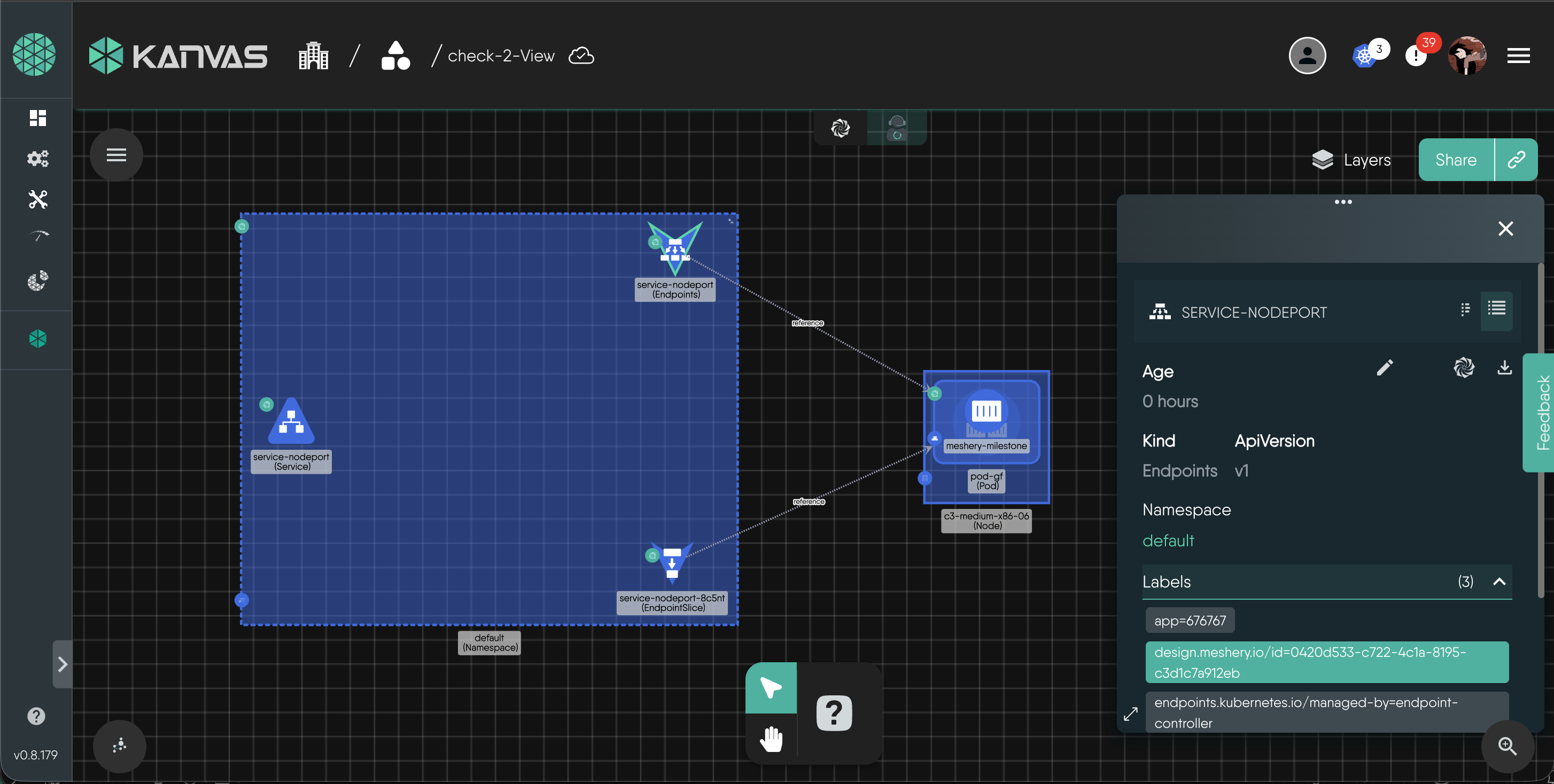Click the pencil edit icon beside Age
This screenshot has height=784, width=1554.
1385,368
